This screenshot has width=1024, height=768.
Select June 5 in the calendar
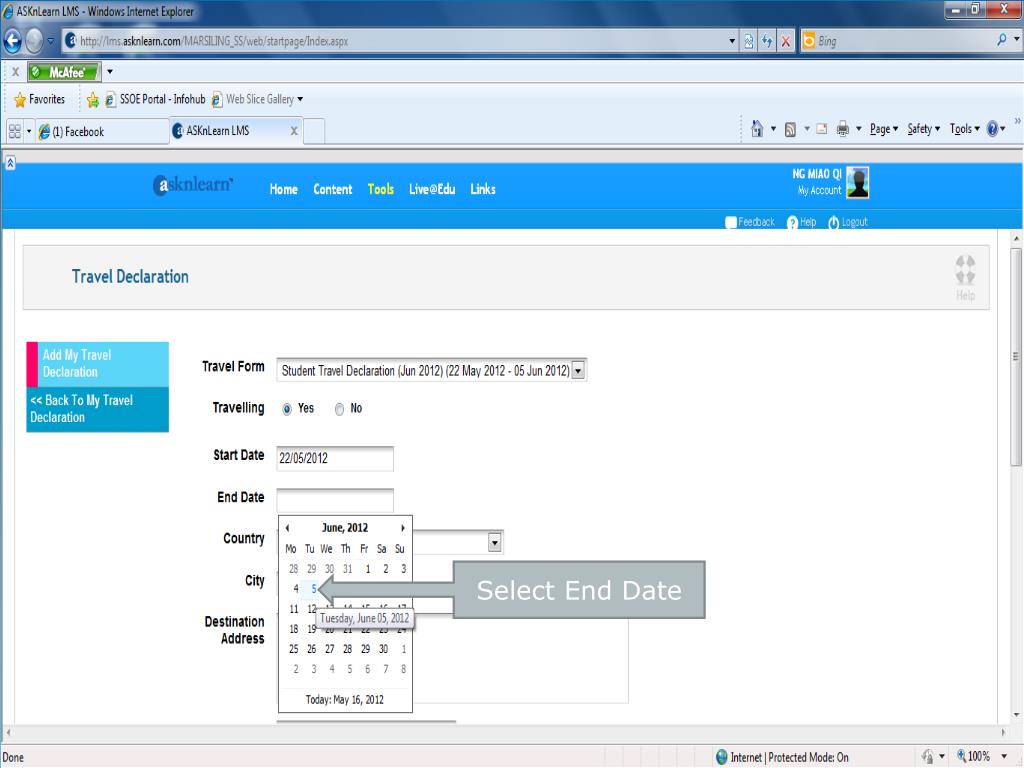point(313,589)
